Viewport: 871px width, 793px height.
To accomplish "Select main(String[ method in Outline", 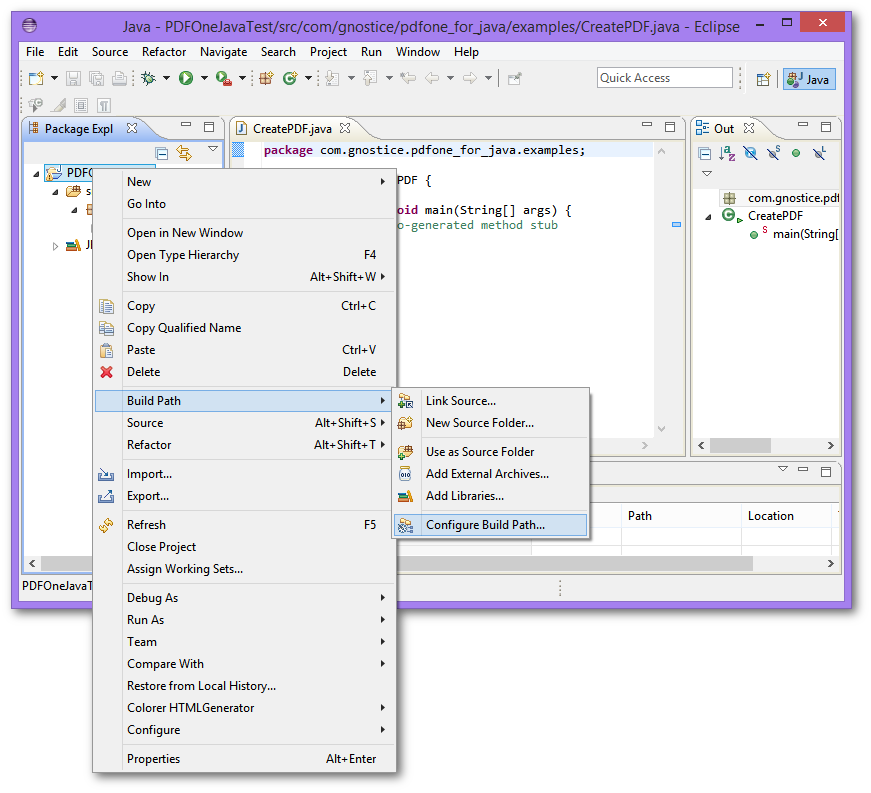I will pyautogui.click(x=805, y=234).
